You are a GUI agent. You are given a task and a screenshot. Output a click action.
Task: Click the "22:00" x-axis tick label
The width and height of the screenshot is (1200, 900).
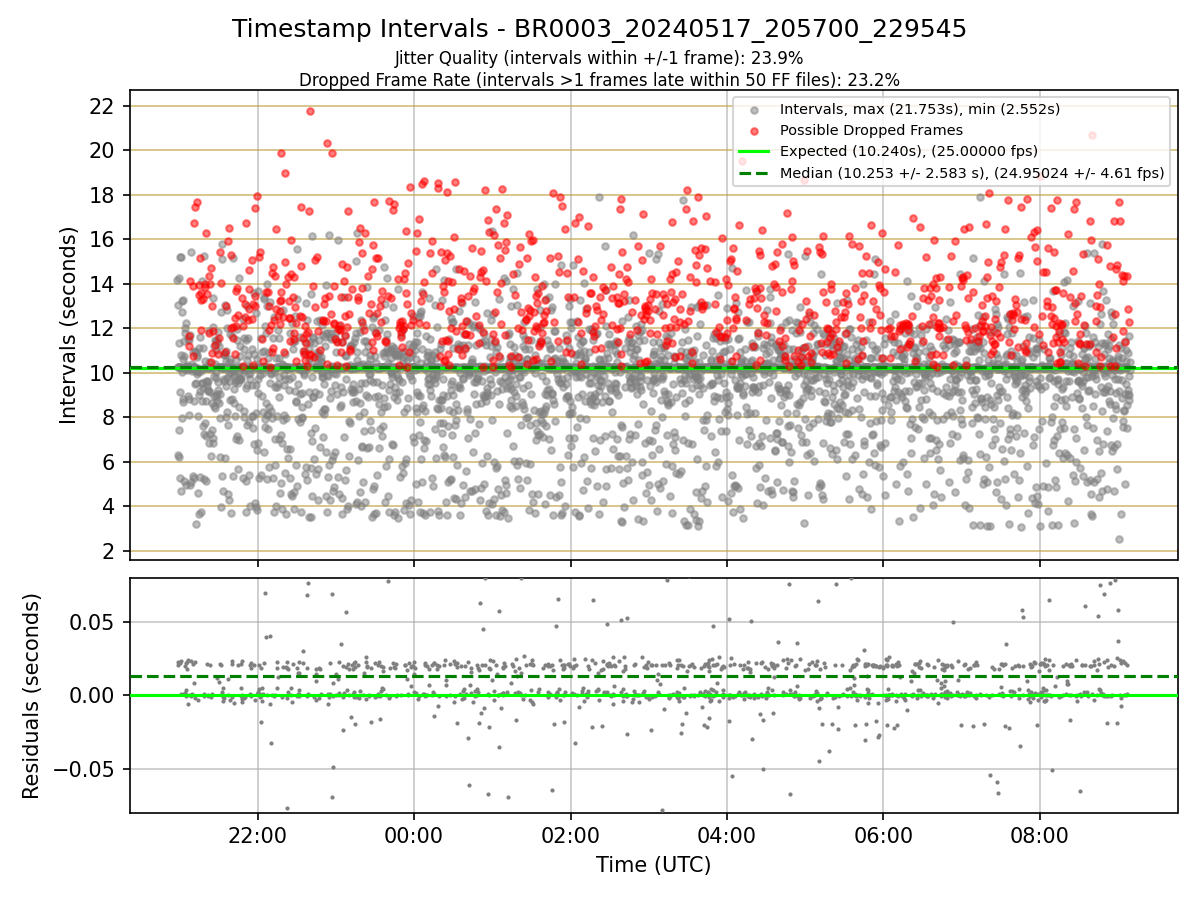pos(258,834)
